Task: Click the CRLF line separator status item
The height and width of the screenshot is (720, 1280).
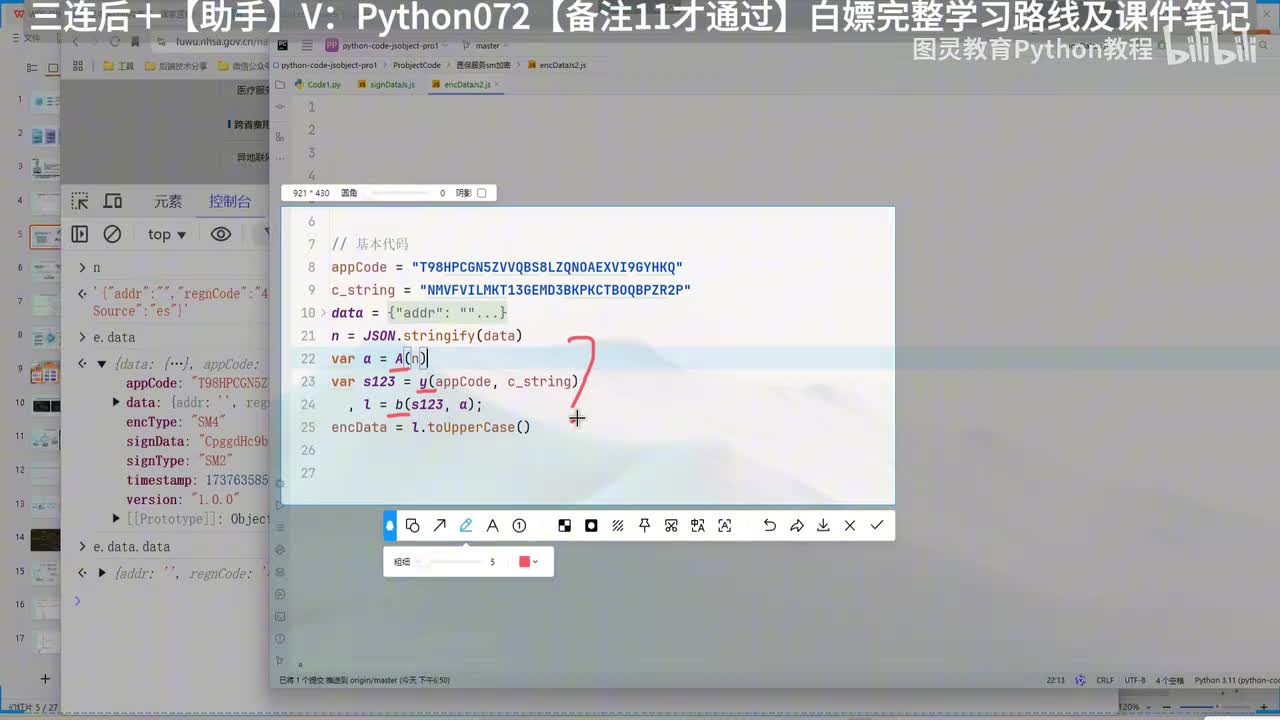Action: click(1105, 680)
